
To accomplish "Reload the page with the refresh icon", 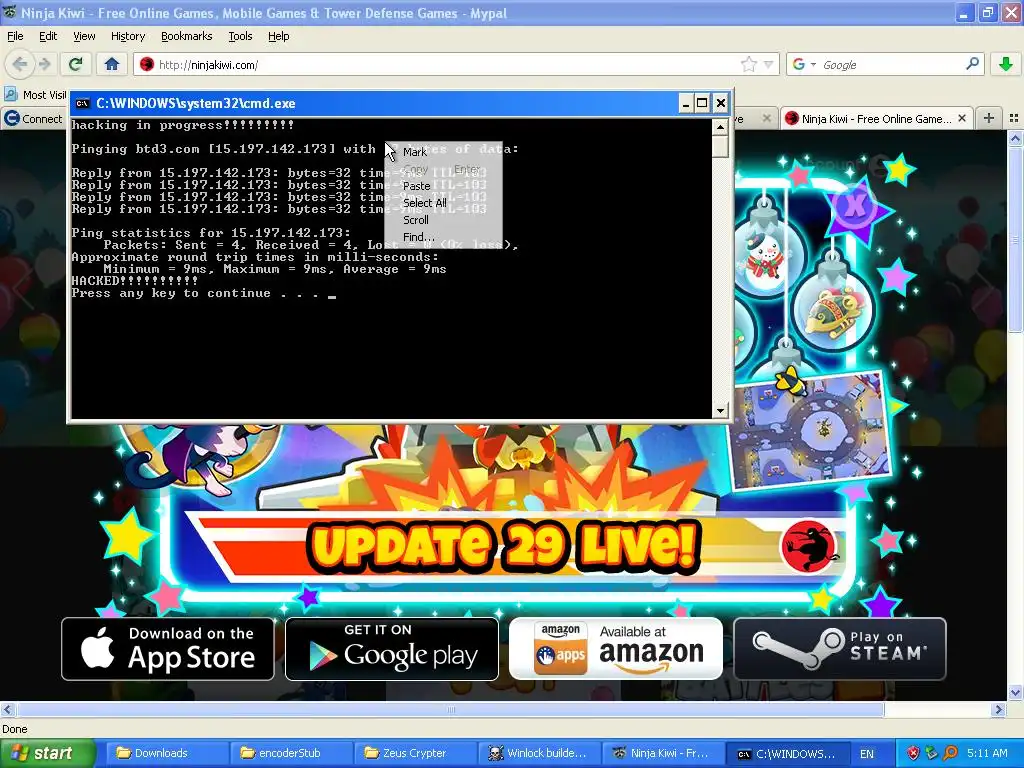I will [76, 64].
